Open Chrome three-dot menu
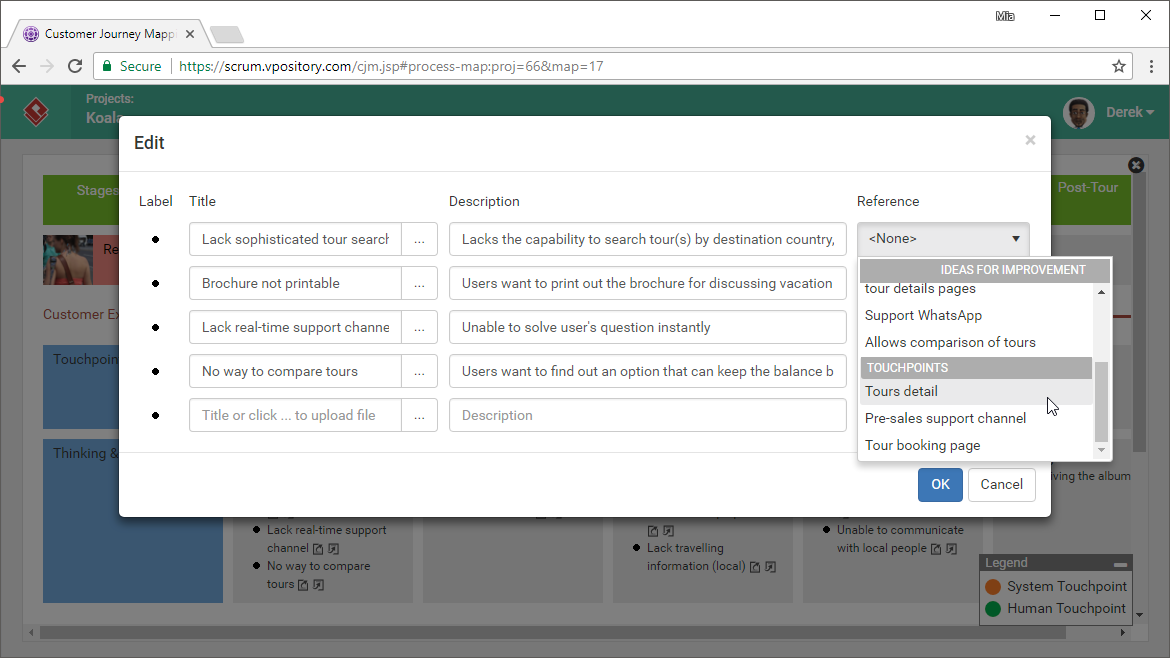1170x658 pixels. [1151, 66]
